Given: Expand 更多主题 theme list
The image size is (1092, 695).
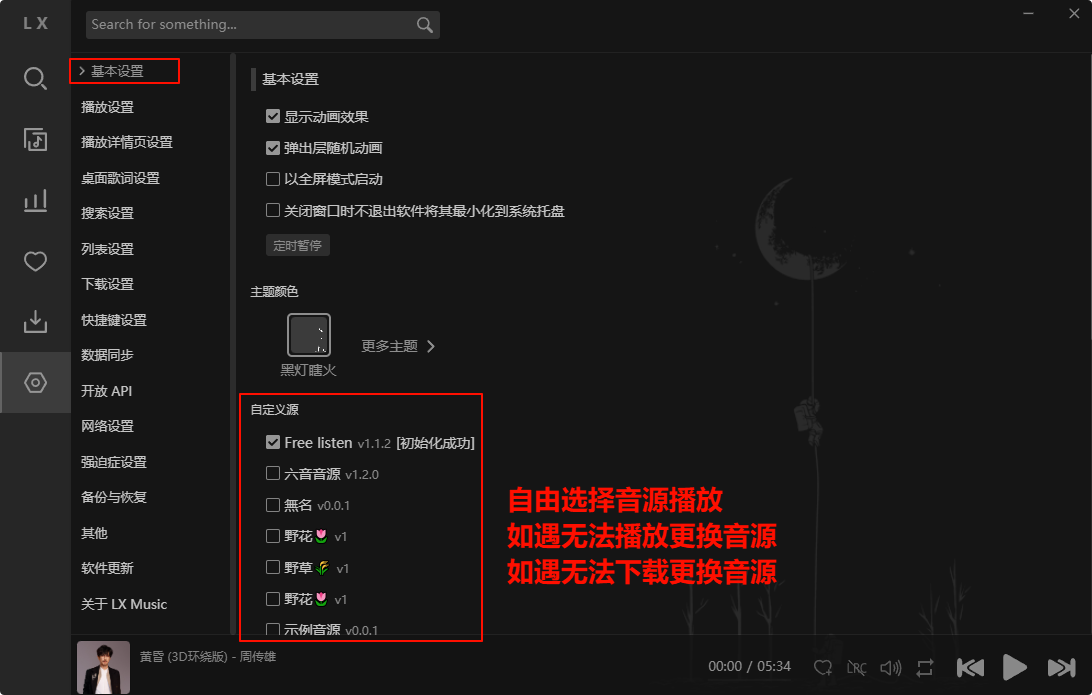Looking at the screenshot, I should [x=398, y=346].
